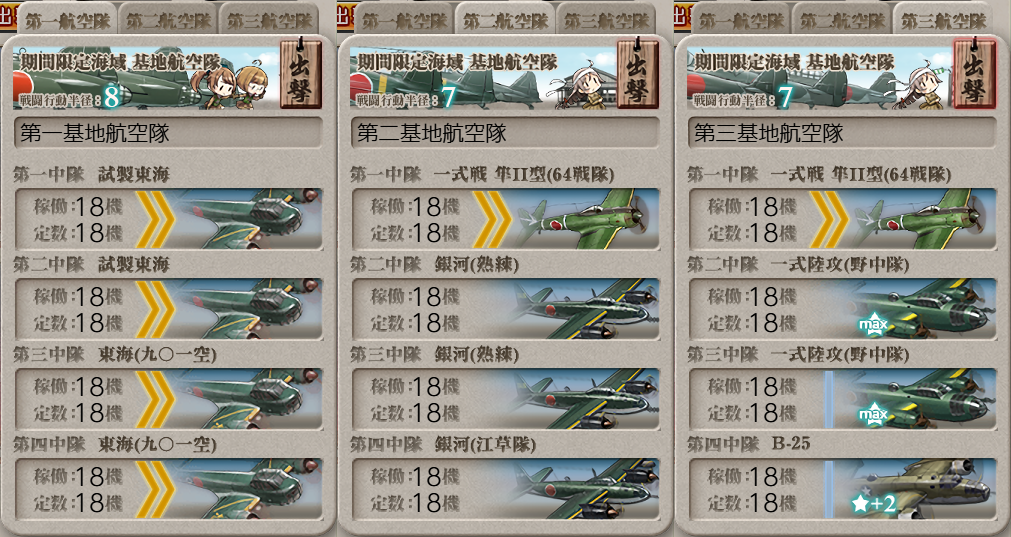Edit the 第二基地航空隊 name field
1011x537 pixels.
pos(506,133)
